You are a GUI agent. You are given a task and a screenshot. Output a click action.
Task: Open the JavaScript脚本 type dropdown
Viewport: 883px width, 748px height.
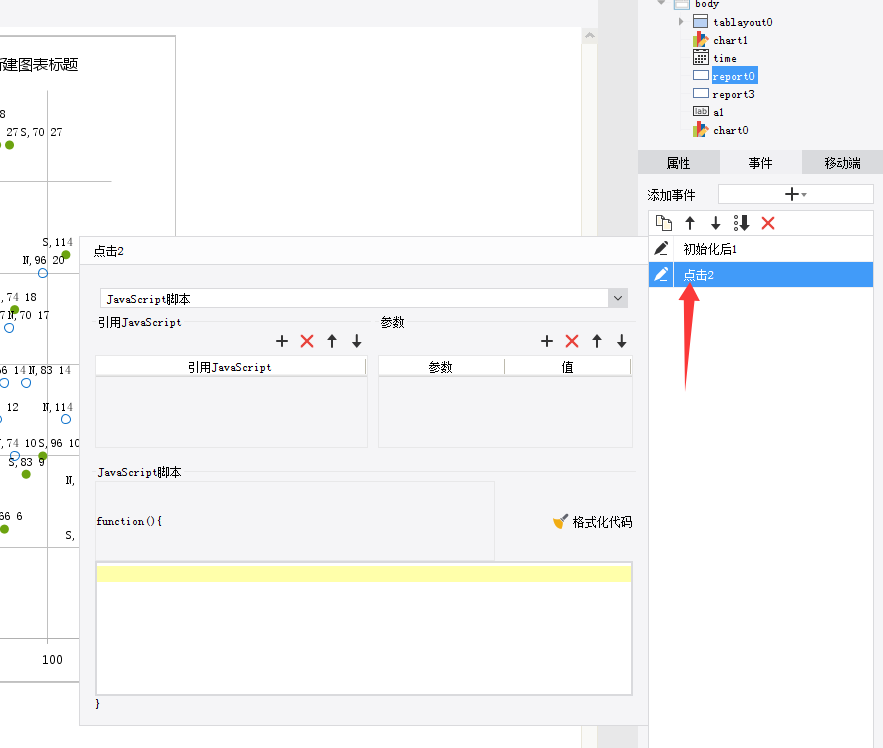618,299
